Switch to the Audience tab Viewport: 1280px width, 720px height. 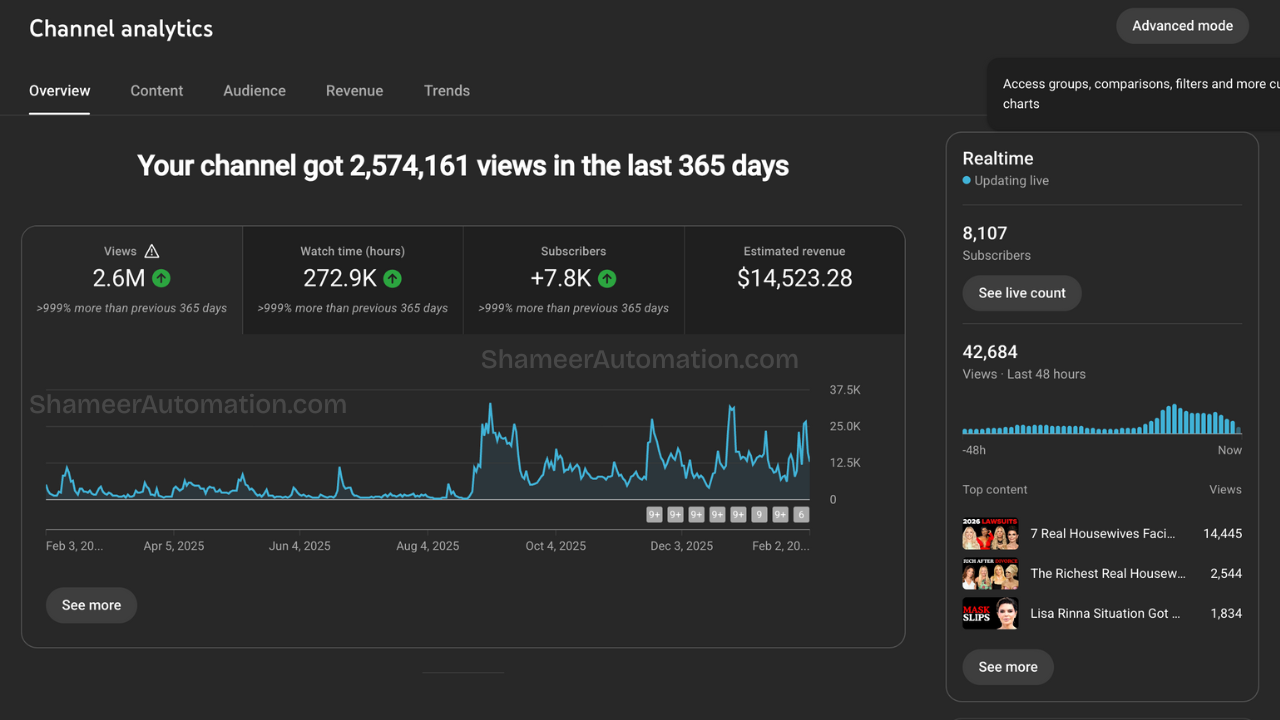pyautogui.click(x=254, y=91)
